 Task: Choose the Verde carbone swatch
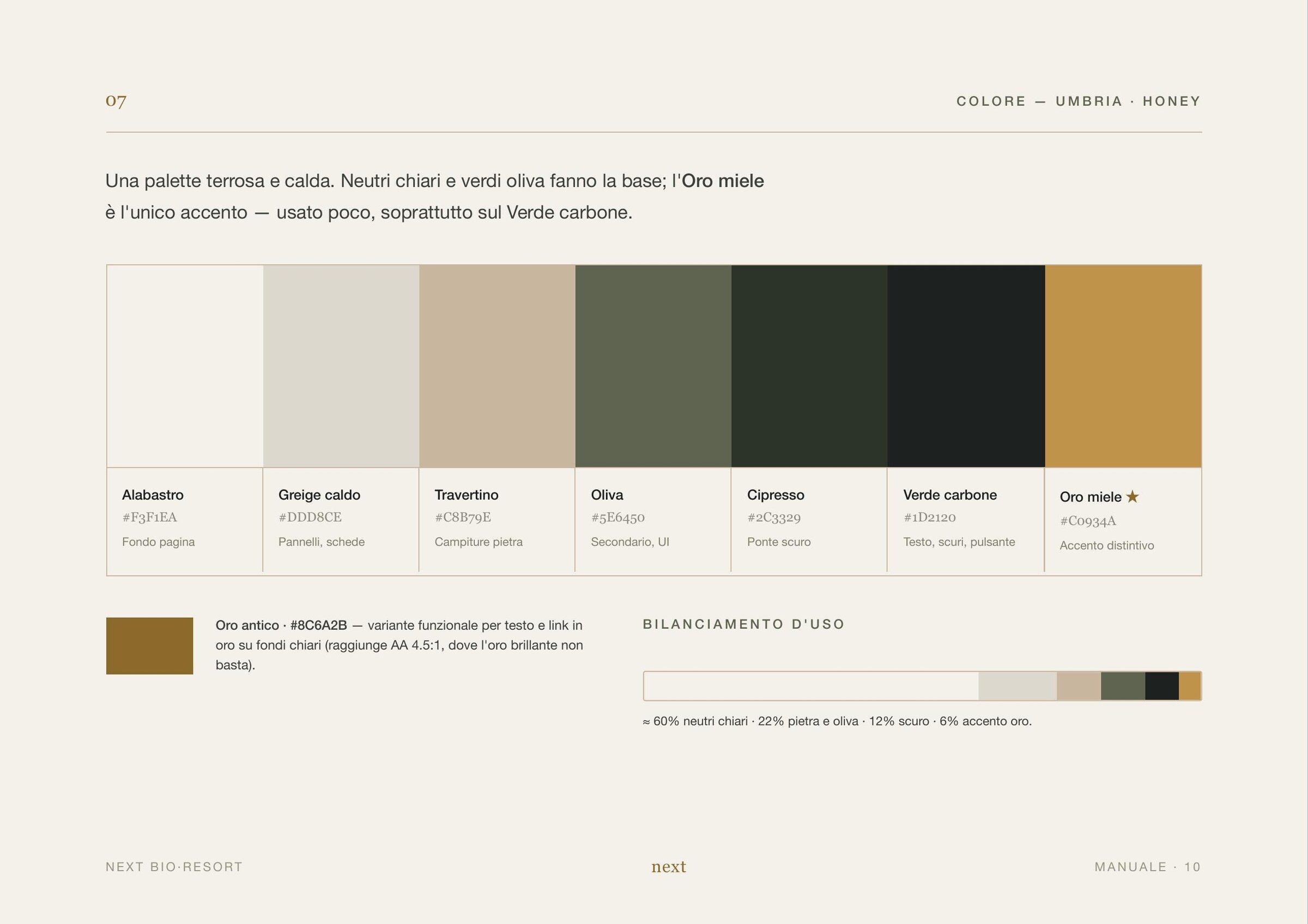(x=966, y=366)
